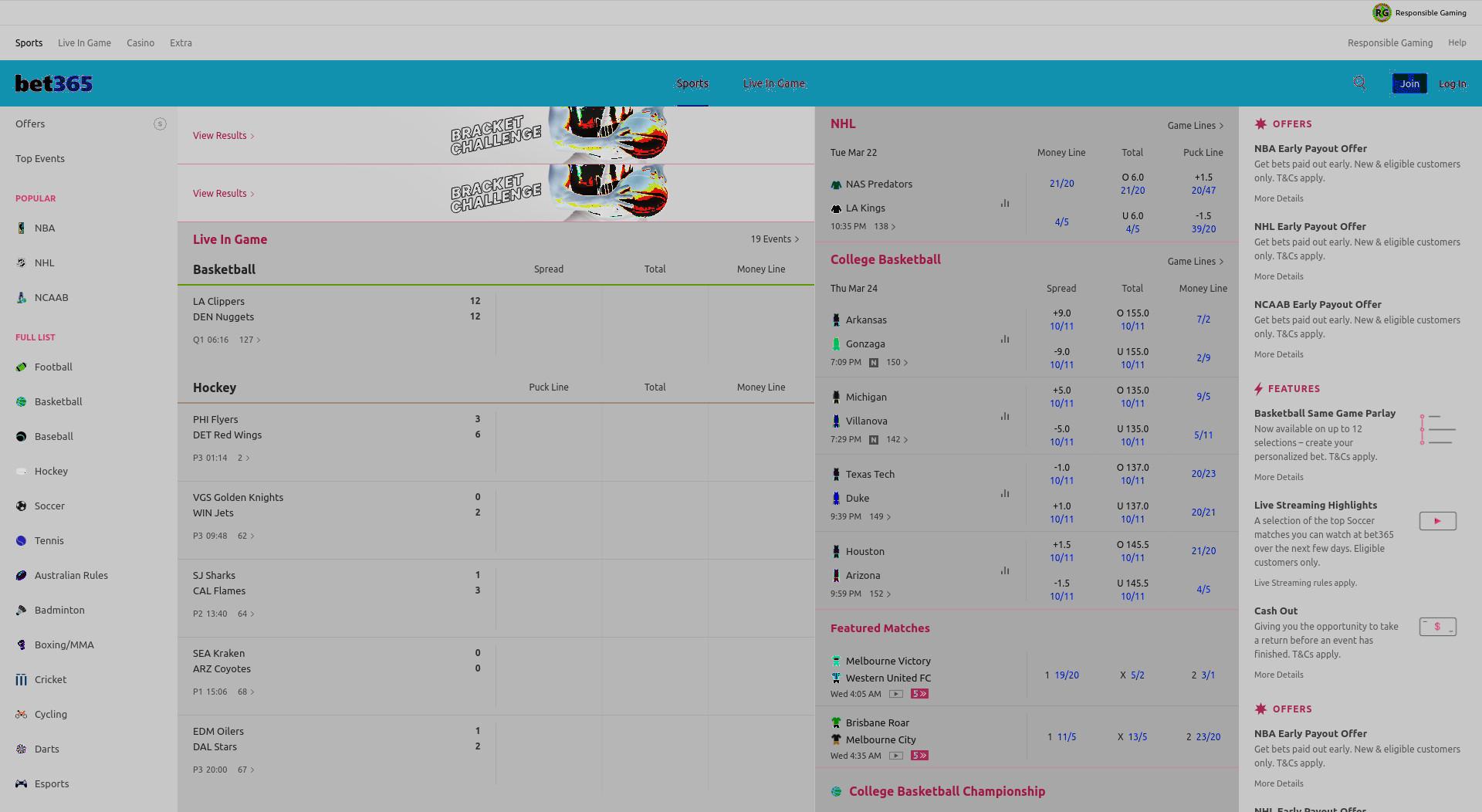Expand NHL Game Lines
1482x812 pixels.
point(1196,125)
